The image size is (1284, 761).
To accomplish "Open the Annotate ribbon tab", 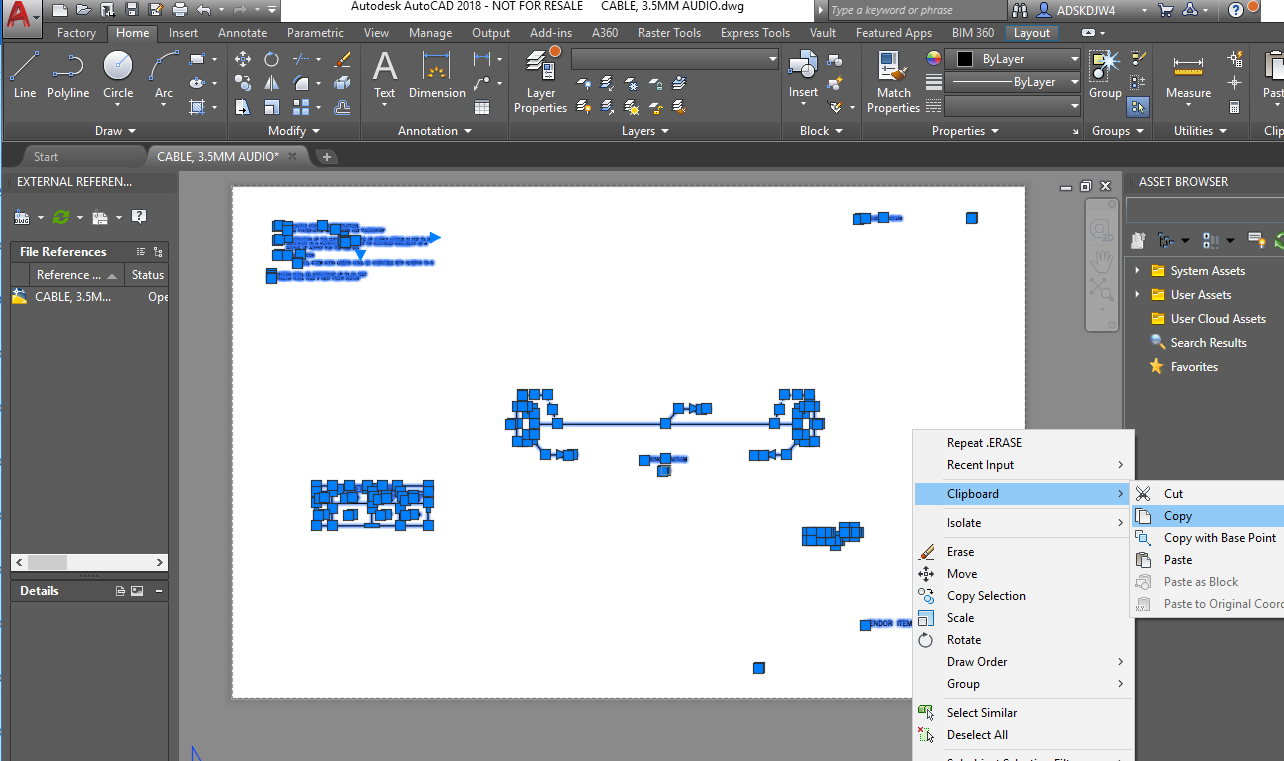I will (x=243, y=33).
